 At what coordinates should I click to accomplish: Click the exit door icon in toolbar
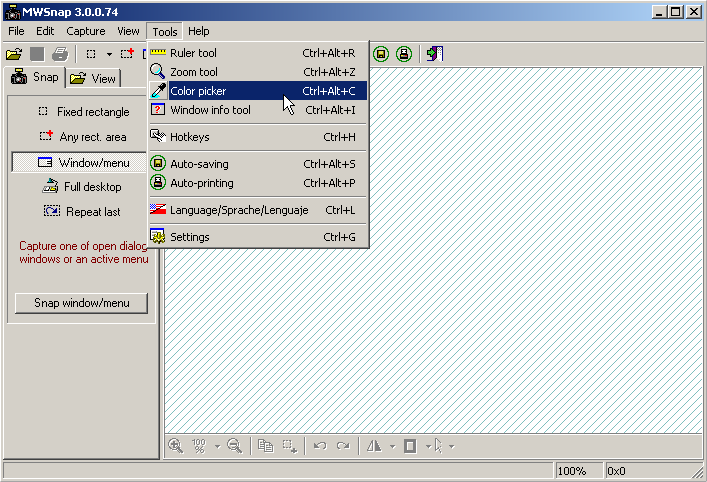(x=435, y=54)
